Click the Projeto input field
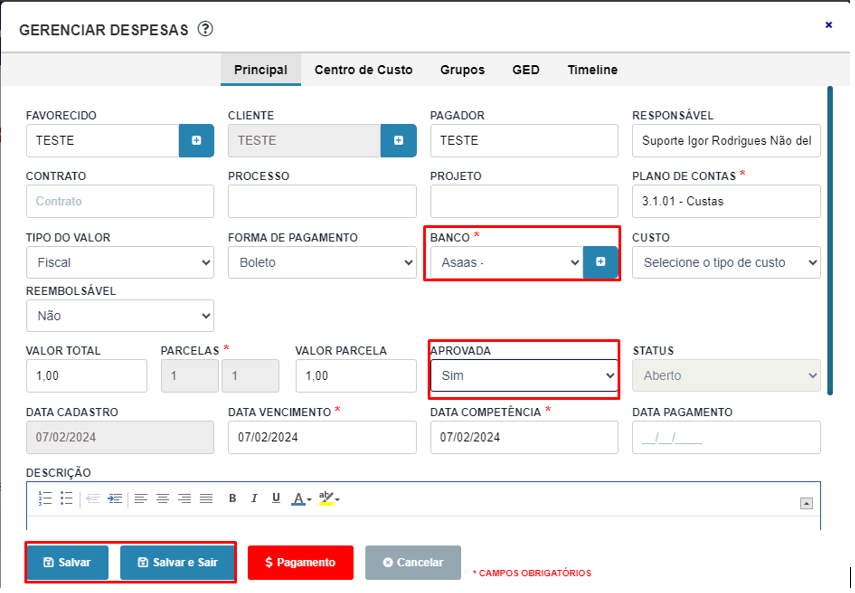This screenshot has width=855, height=593. point(525,201)
